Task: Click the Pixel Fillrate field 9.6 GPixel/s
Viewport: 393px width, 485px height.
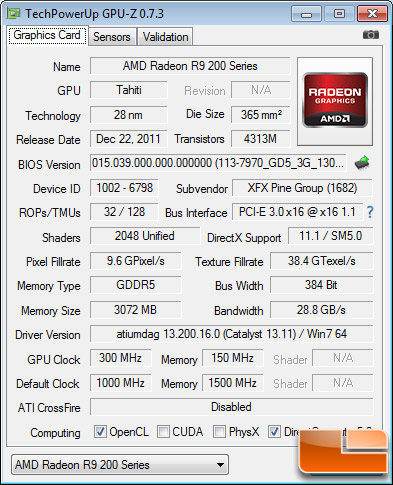Action: pyautogui.click(x=136, y=261)
